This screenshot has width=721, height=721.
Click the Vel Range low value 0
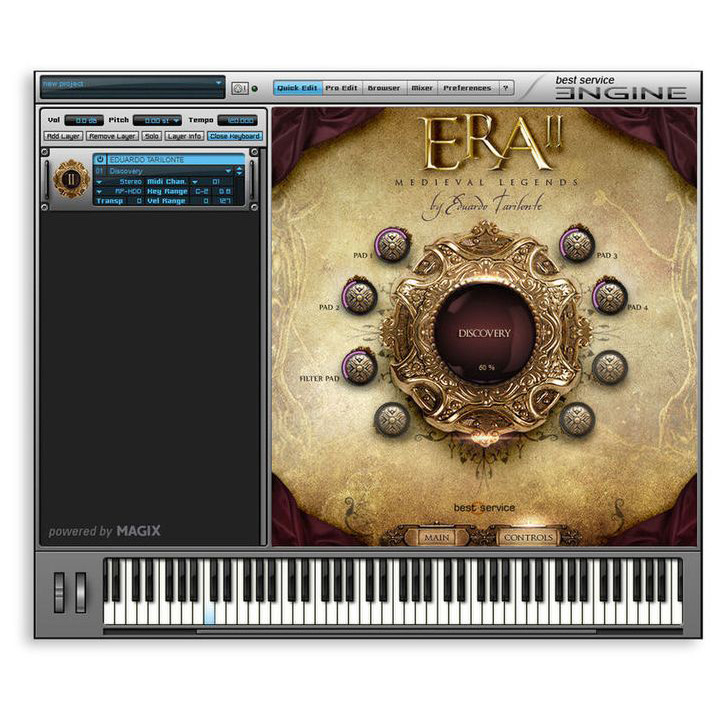point(206,201)
